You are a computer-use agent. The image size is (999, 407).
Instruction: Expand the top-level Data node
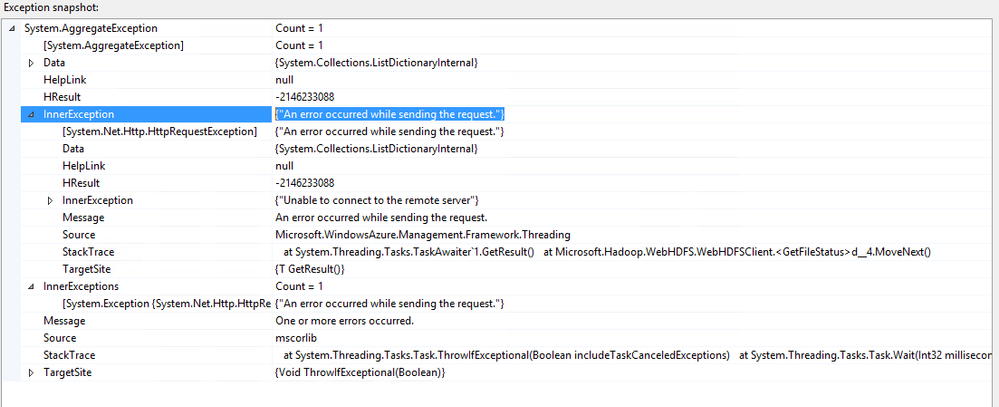[31, 63]
